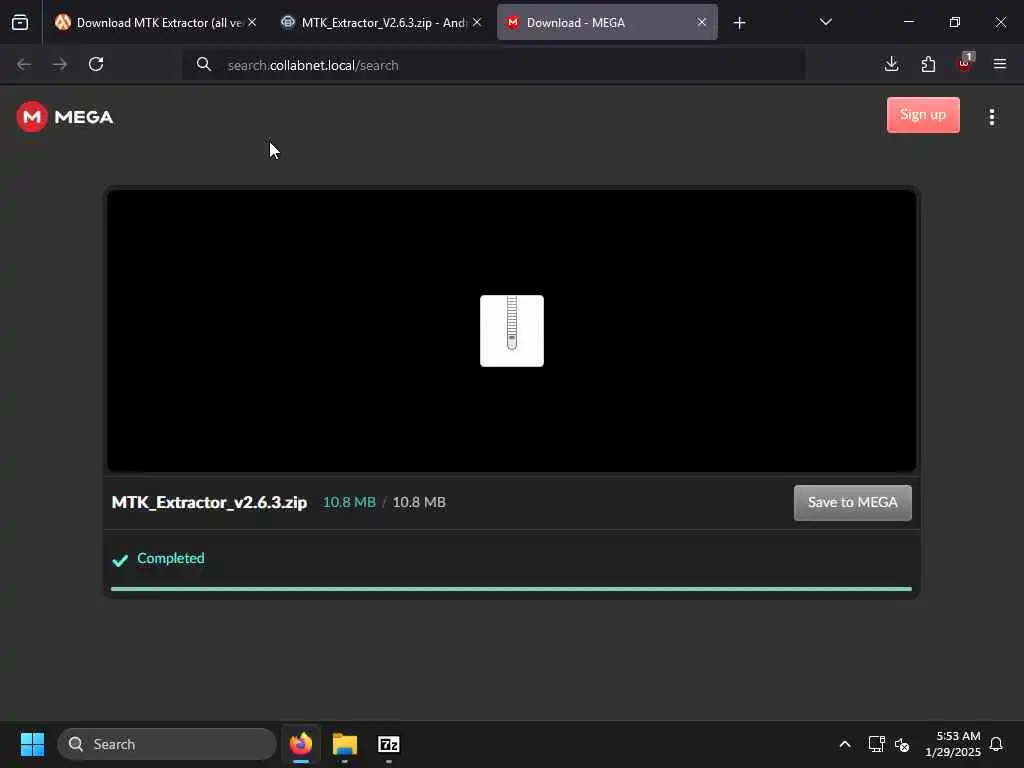Screen dimensions: 1024x768
Task: Click the MEGA logo
Action: point(65,117)
